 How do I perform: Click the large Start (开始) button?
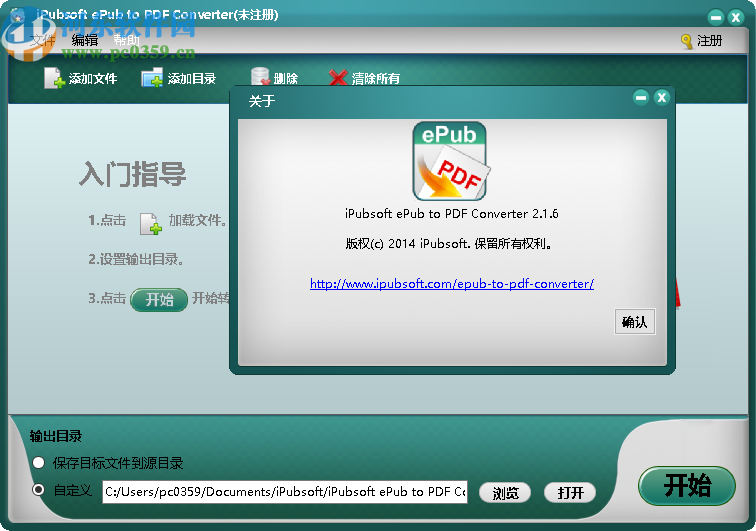pyautogui.click(x=687, y=485)
